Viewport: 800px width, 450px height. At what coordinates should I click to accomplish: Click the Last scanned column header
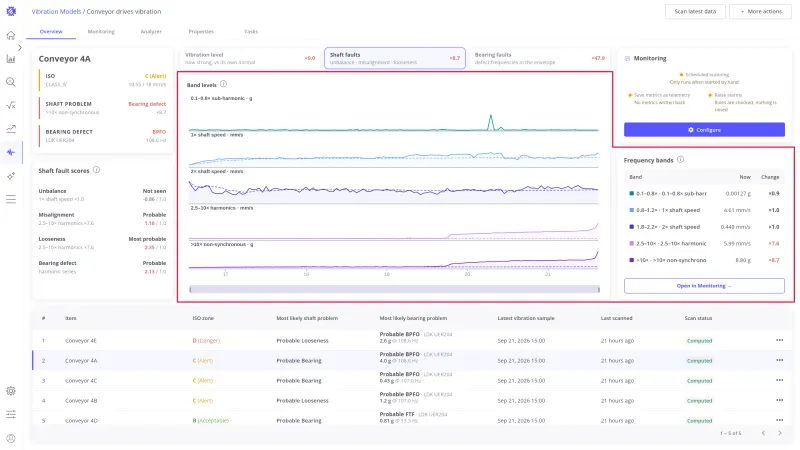tap(616, 318)
